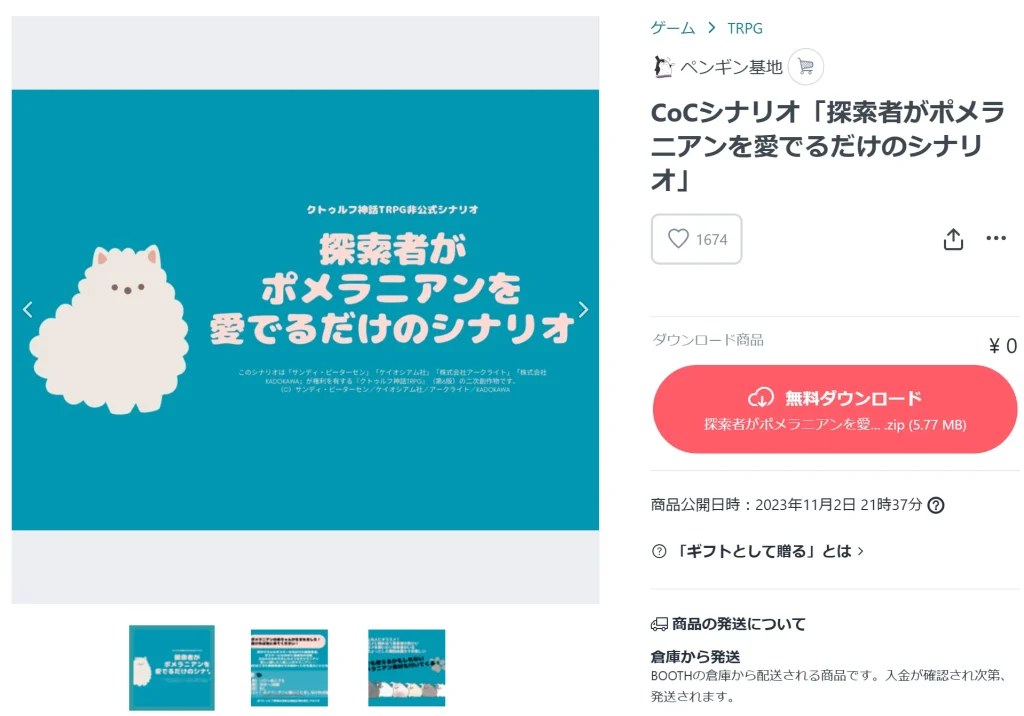
Task: Click the truck icon near 商品の発送について
Action: pyautogui.click(x=659, y=625)
